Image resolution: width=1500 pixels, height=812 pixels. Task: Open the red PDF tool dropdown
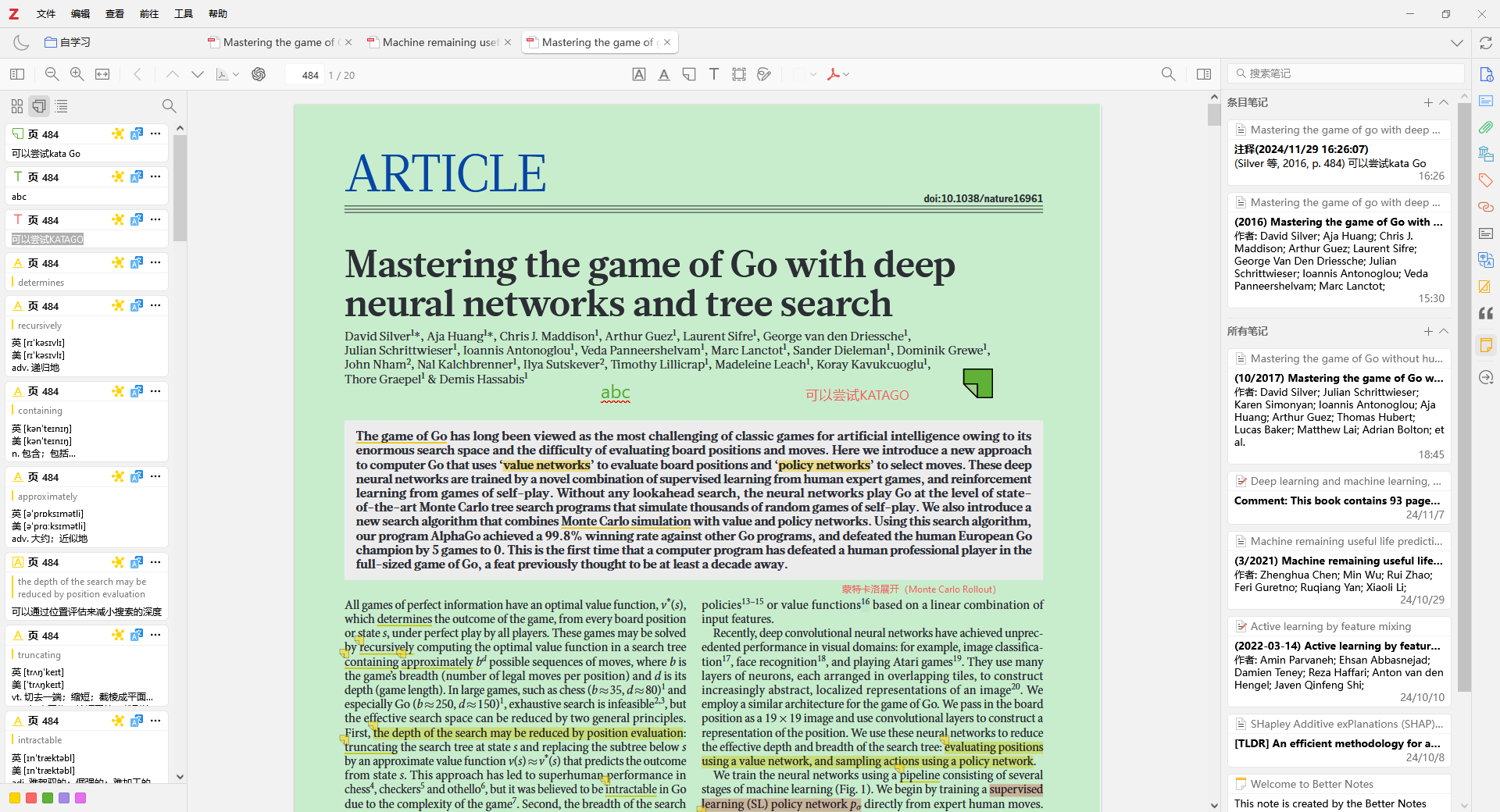pos(838,74)
